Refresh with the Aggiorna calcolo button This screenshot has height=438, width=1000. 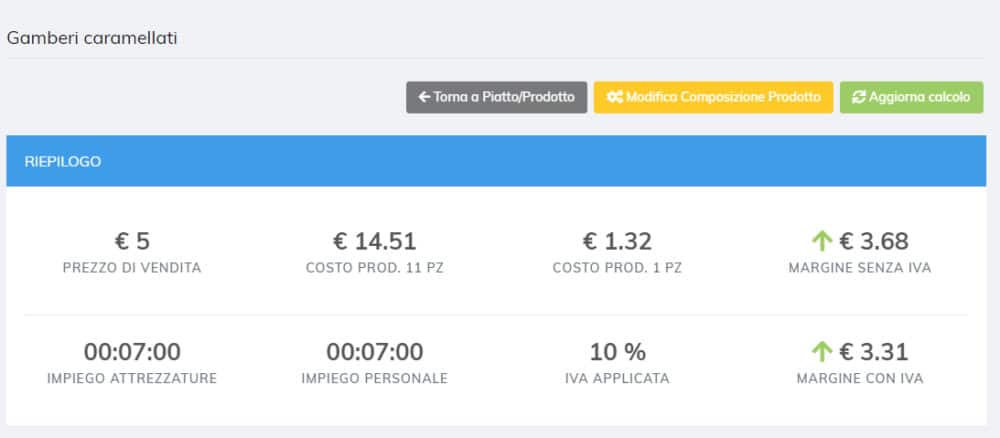(x=911, y=98)
